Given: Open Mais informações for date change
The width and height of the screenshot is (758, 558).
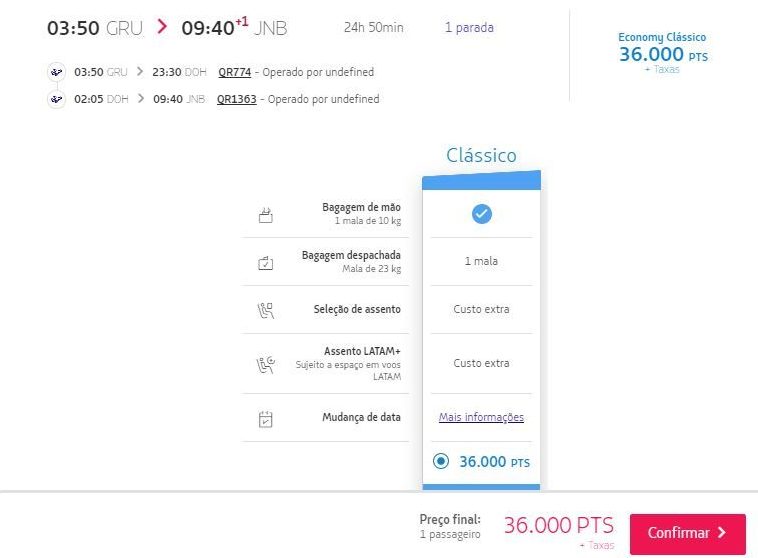Looking at the screenshot, I should [x=481, y=417].
